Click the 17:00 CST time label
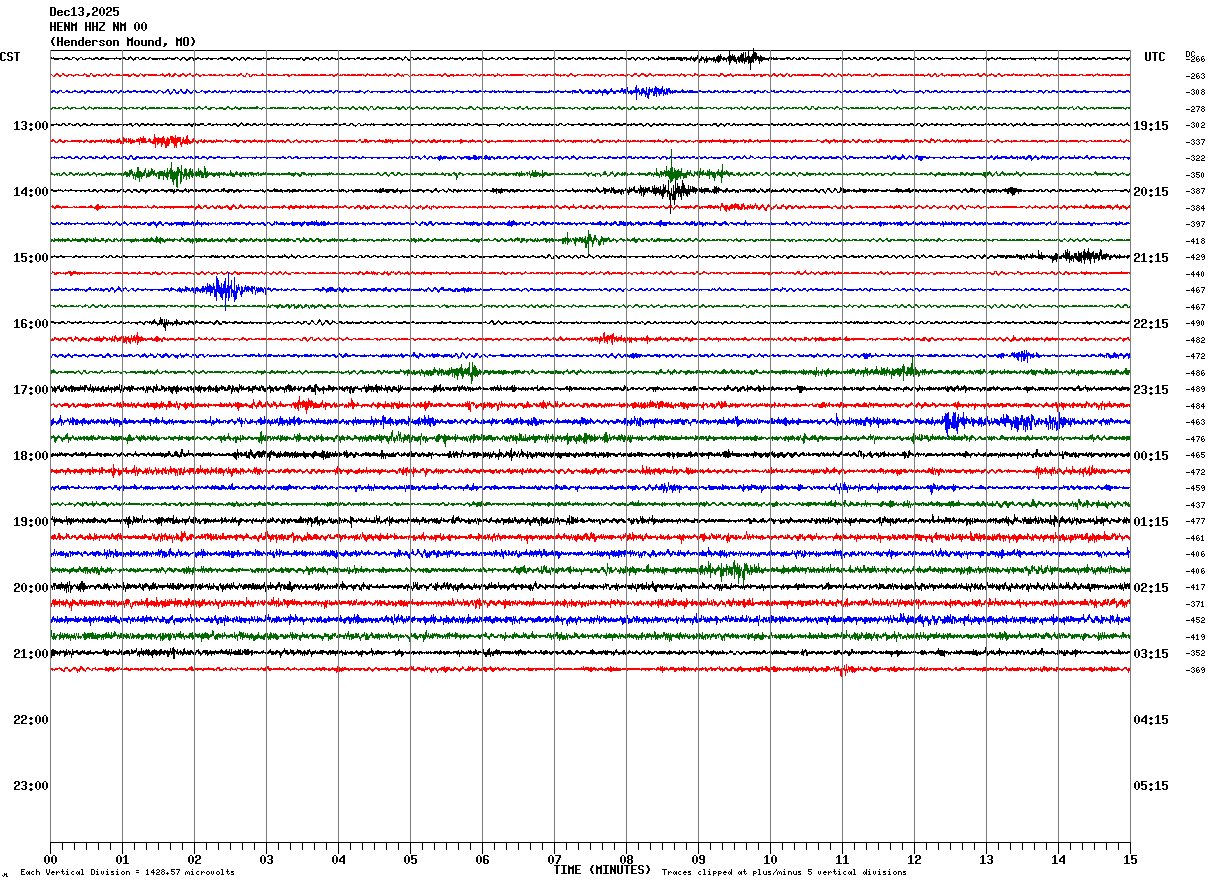The image size is (1210, 886). [30, 390]
